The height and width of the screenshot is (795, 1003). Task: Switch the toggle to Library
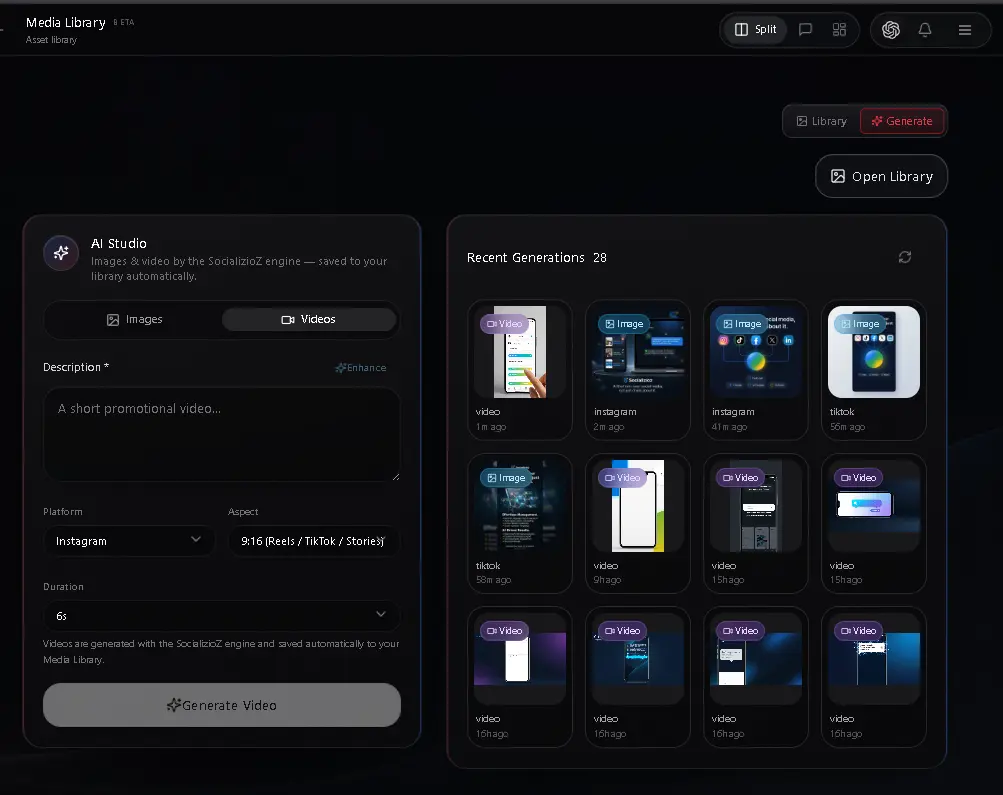click(x=822, y=121)
